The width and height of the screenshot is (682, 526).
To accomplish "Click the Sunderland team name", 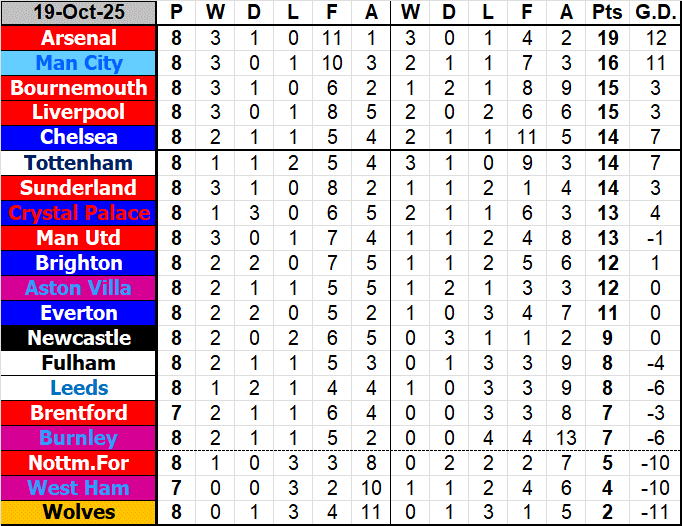I will (79, 188).
